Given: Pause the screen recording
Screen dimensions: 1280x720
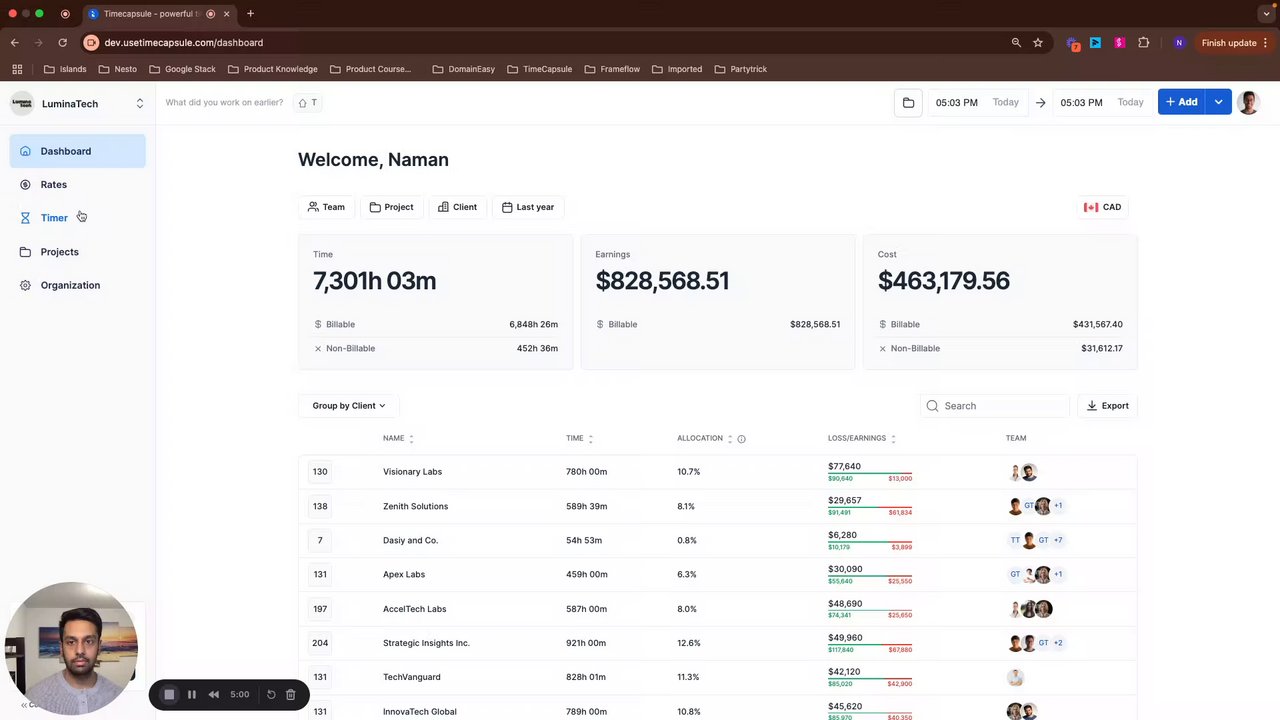Looking at the screenshot, I should pyautogui.click(x=192, y=694).
